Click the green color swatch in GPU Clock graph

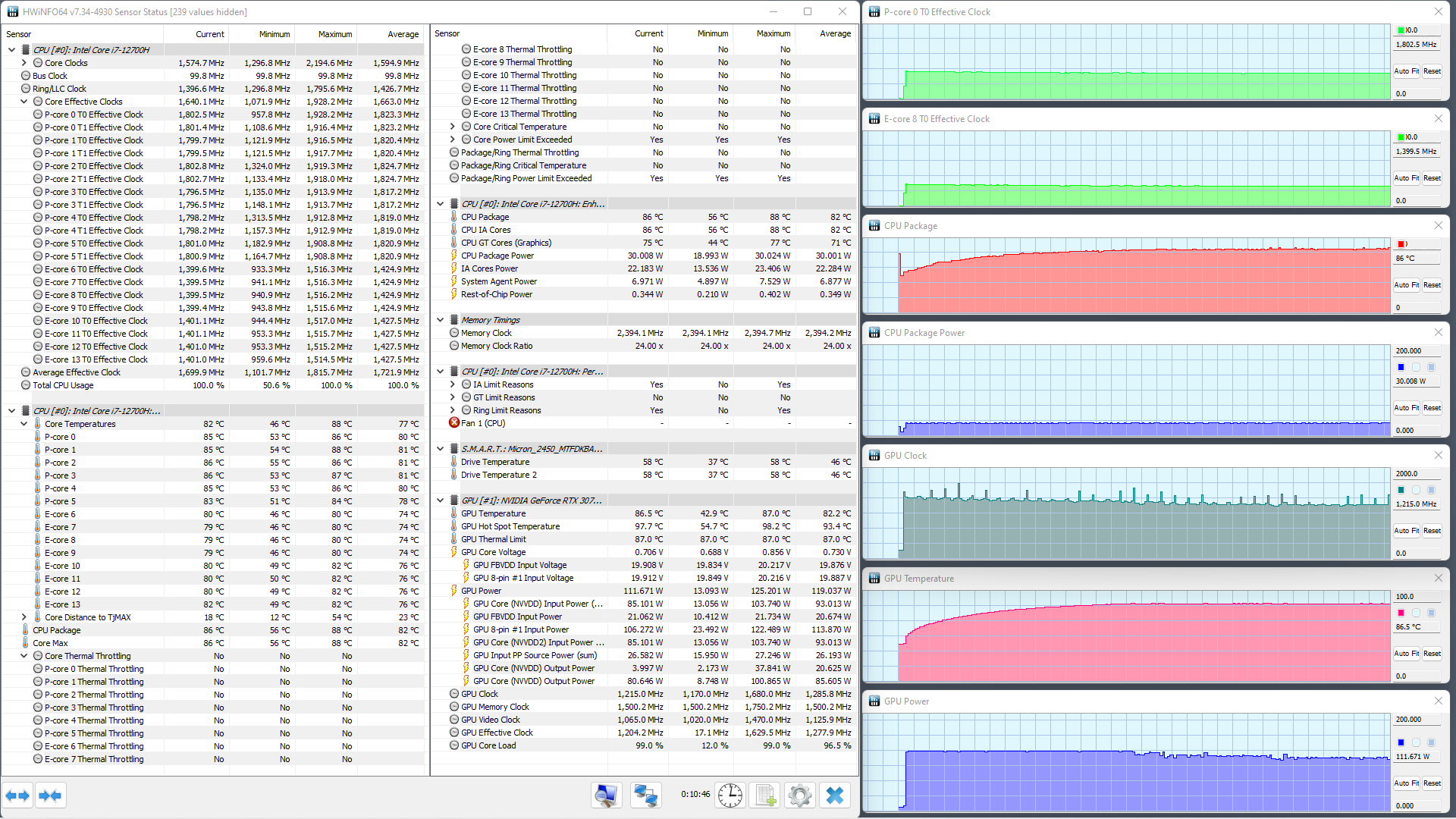point(1401,490)
